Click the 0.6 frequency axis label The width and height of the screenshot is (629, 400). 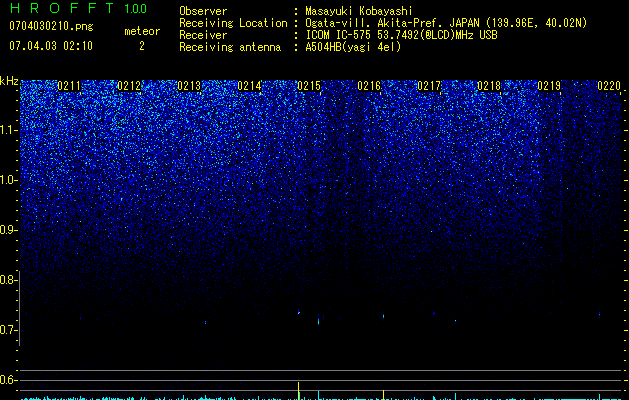pyautogui.click(x=8, y=380)
